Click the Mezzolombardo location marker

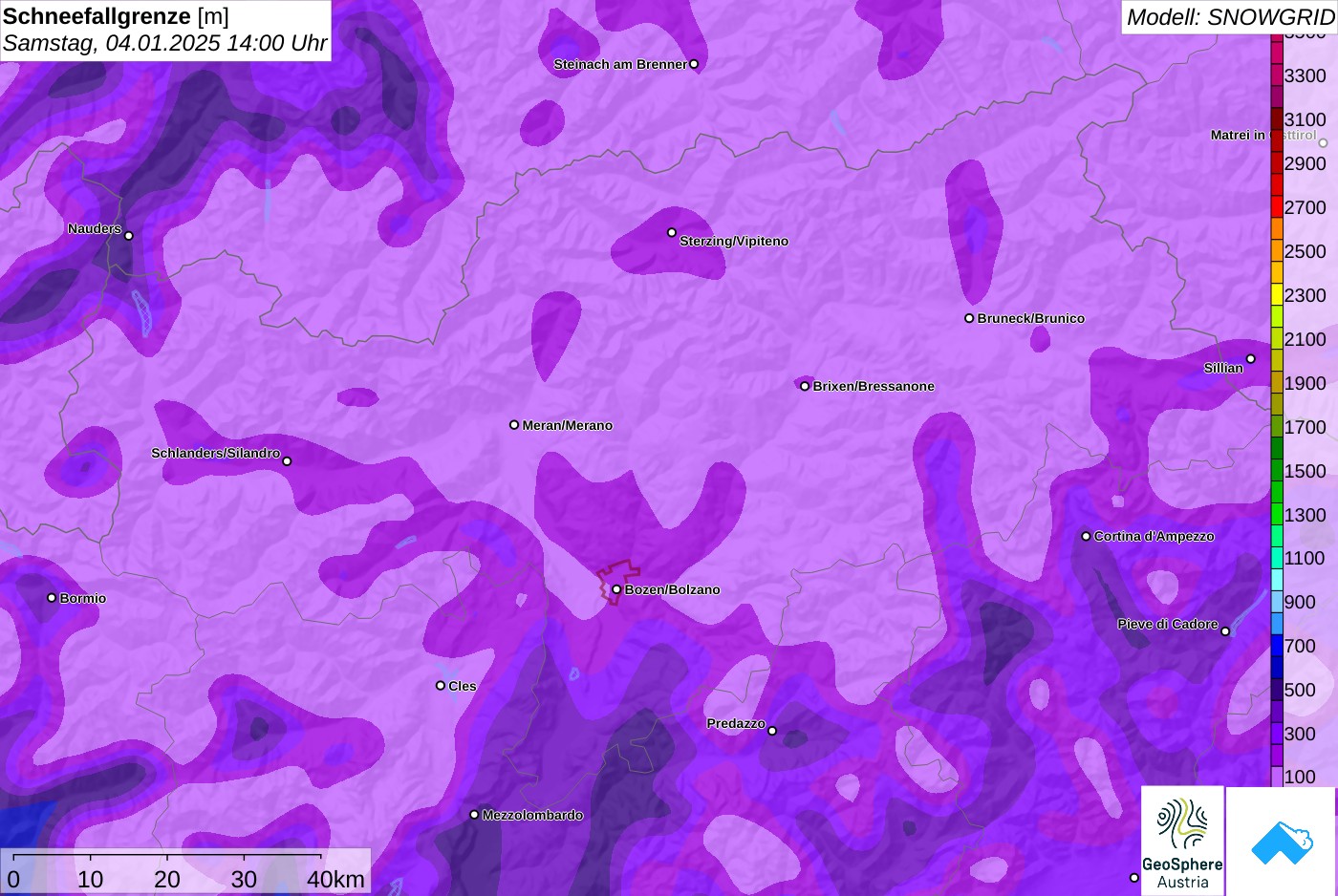tap(474, 815)
